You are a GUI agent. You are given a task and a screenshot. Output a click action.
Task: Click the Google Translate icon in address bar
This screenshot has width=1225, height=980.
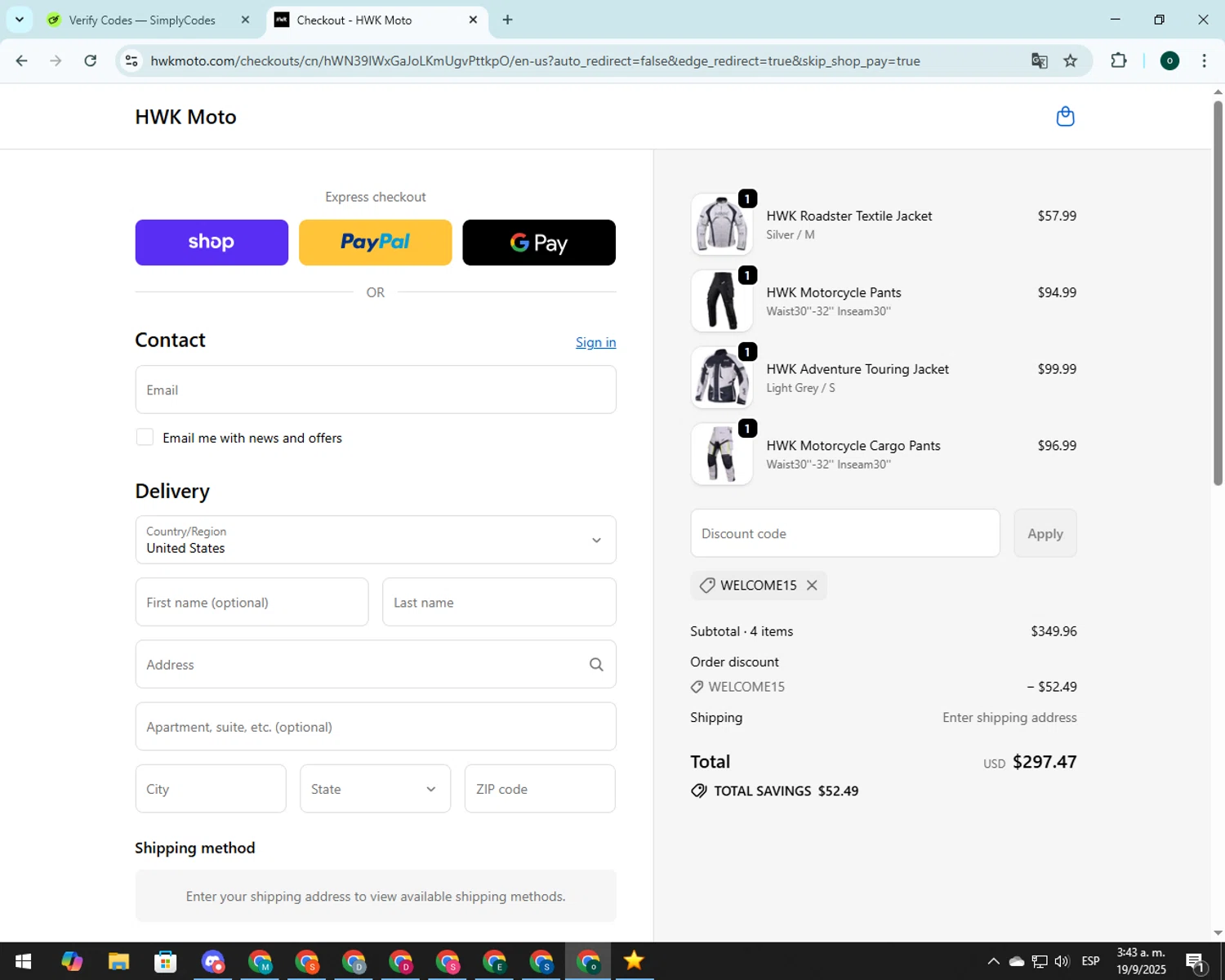tap(1039, 61)
